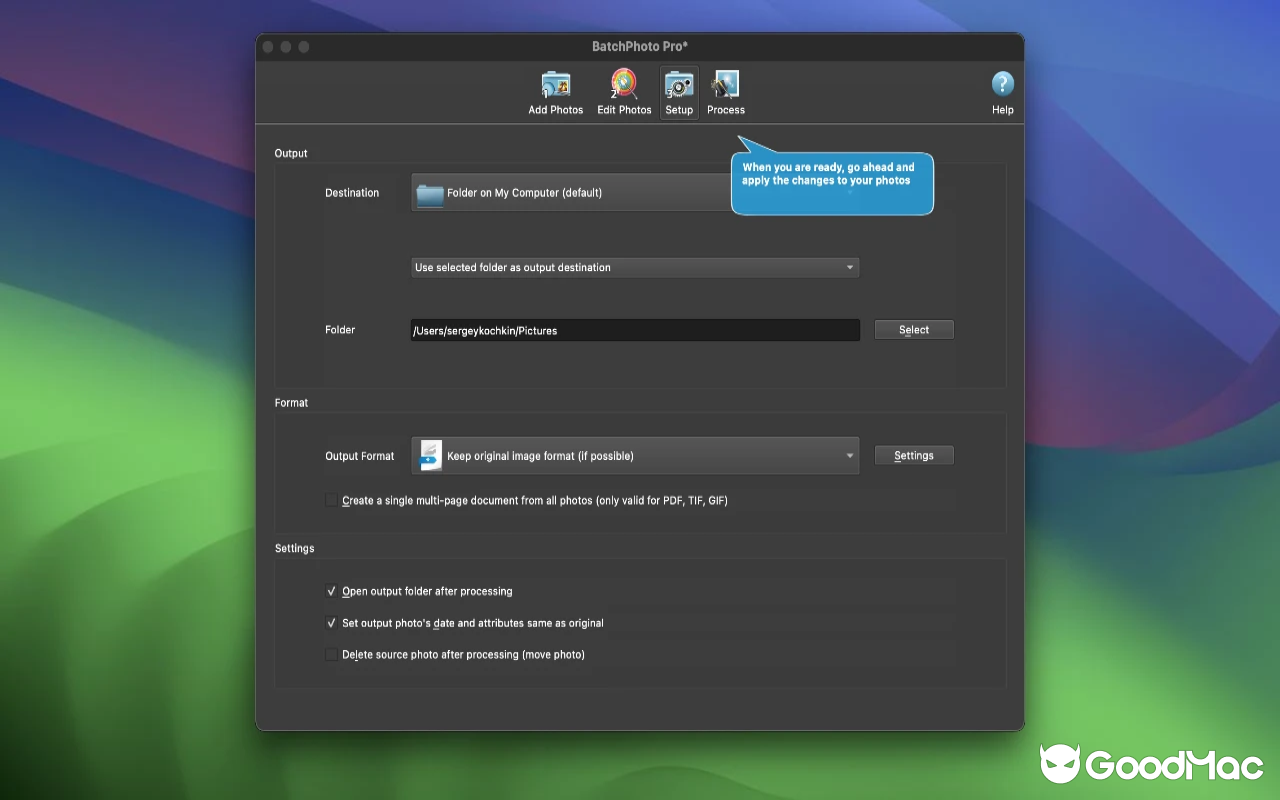Uncheck 'Set output photo's date and attributes'
Image resolution: width=1280 pixels, height=800 pixels.
[x=331, y=623]
